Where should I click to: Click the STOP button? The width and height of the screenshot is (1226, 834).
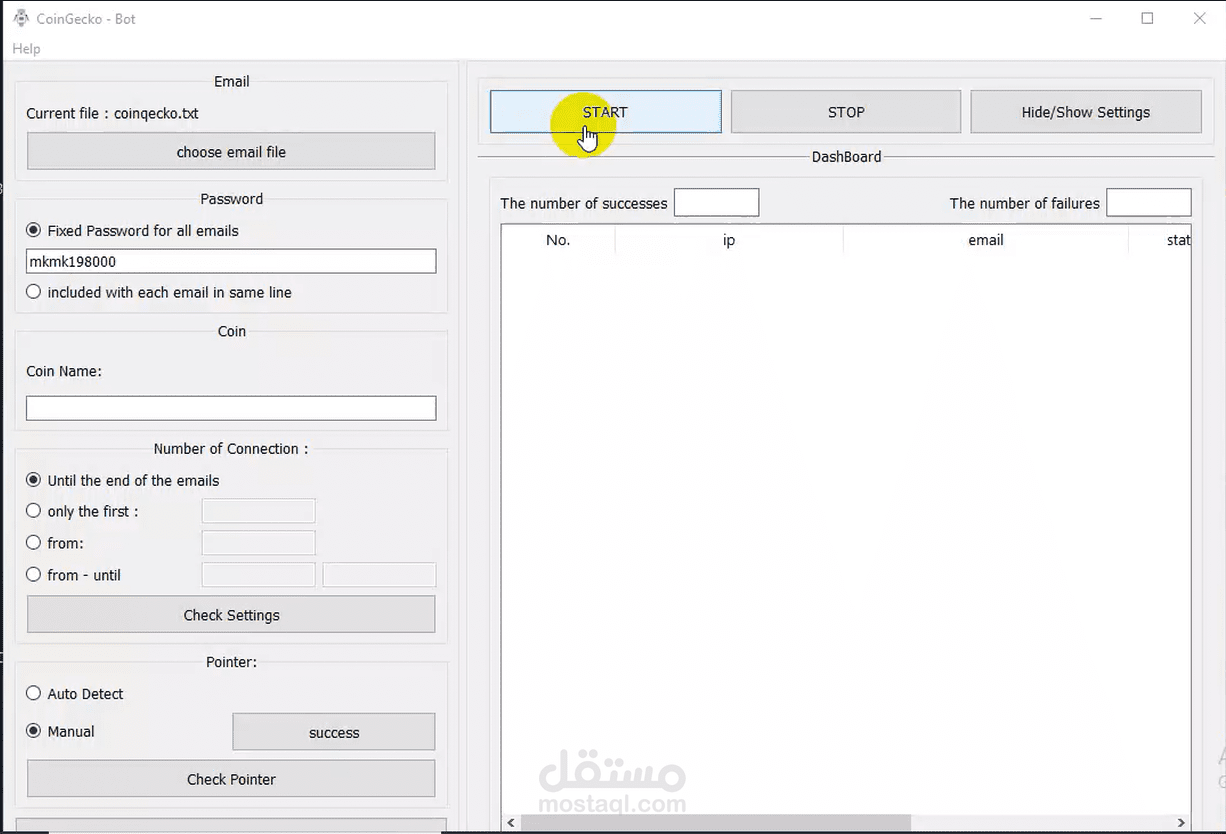(846, 112)
